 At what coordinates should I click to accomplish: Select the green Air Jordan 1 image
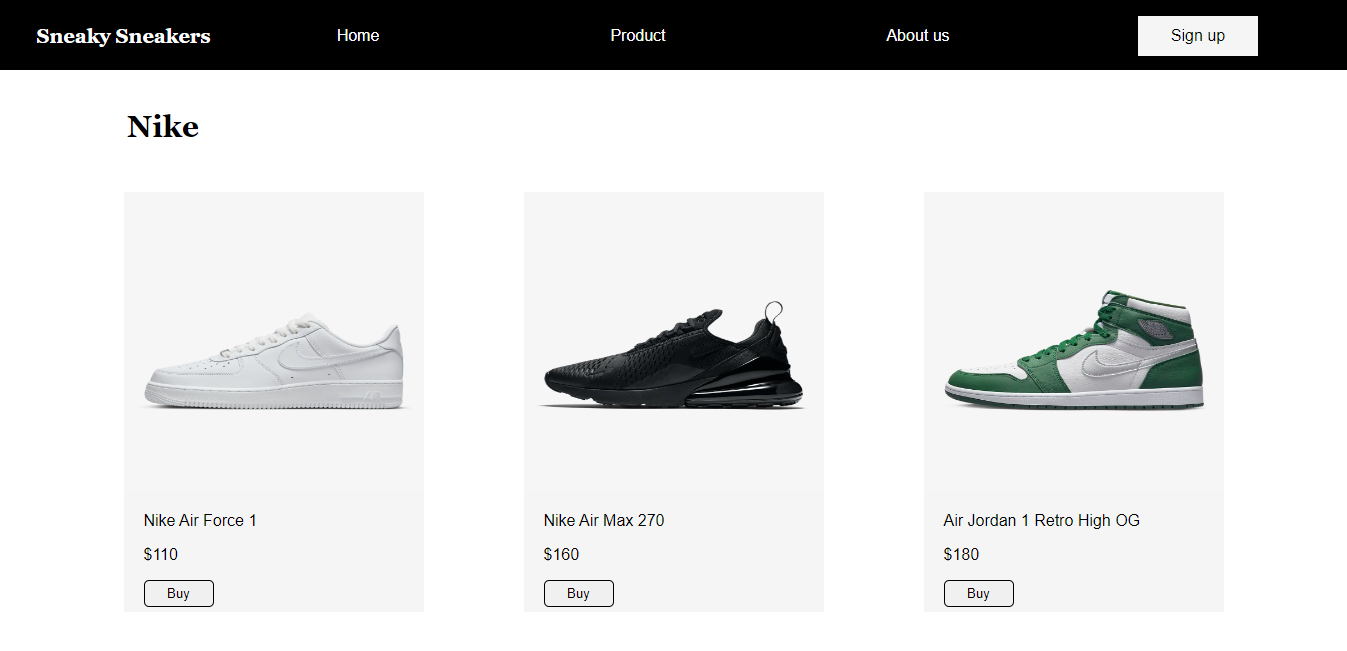point(1074,342)
